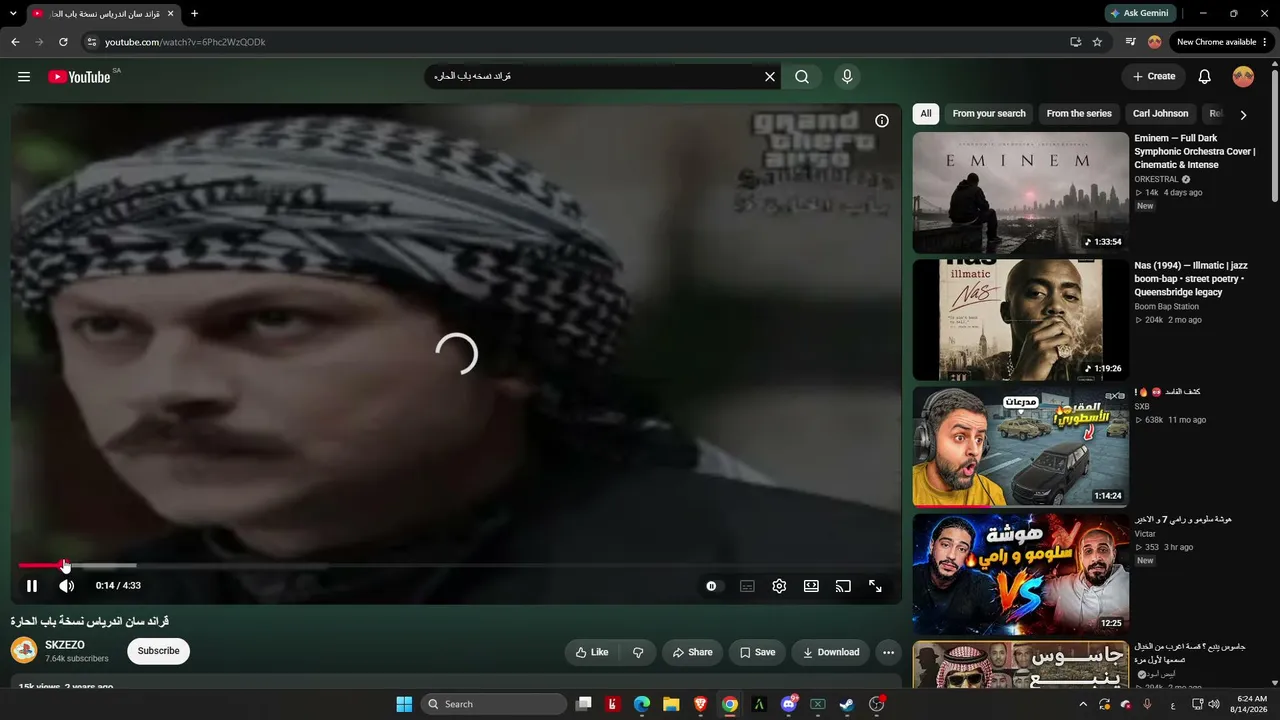Reload the page

pyautogui.click(x=63, y=42)
